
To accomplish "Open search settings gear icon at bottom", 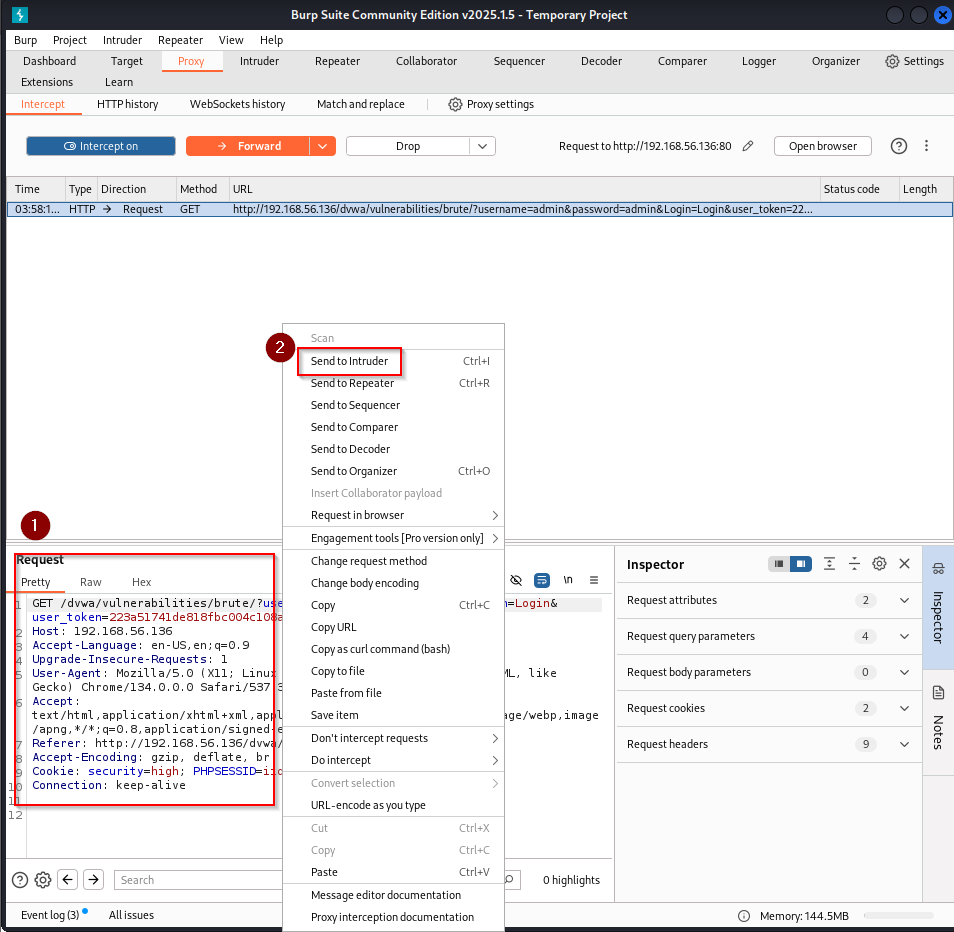I will 43,880.
